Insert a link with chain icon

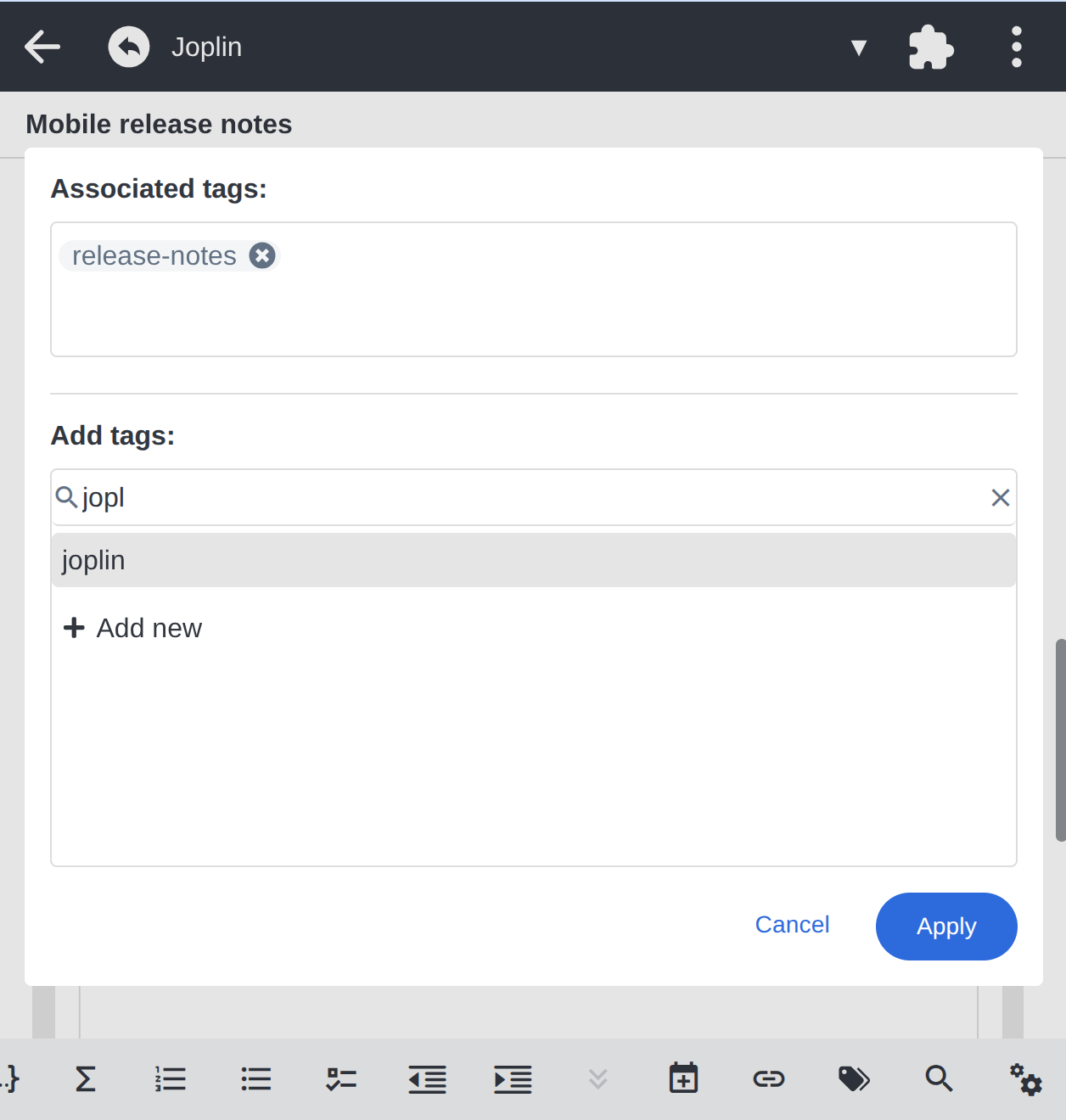tap(769, 1079)
